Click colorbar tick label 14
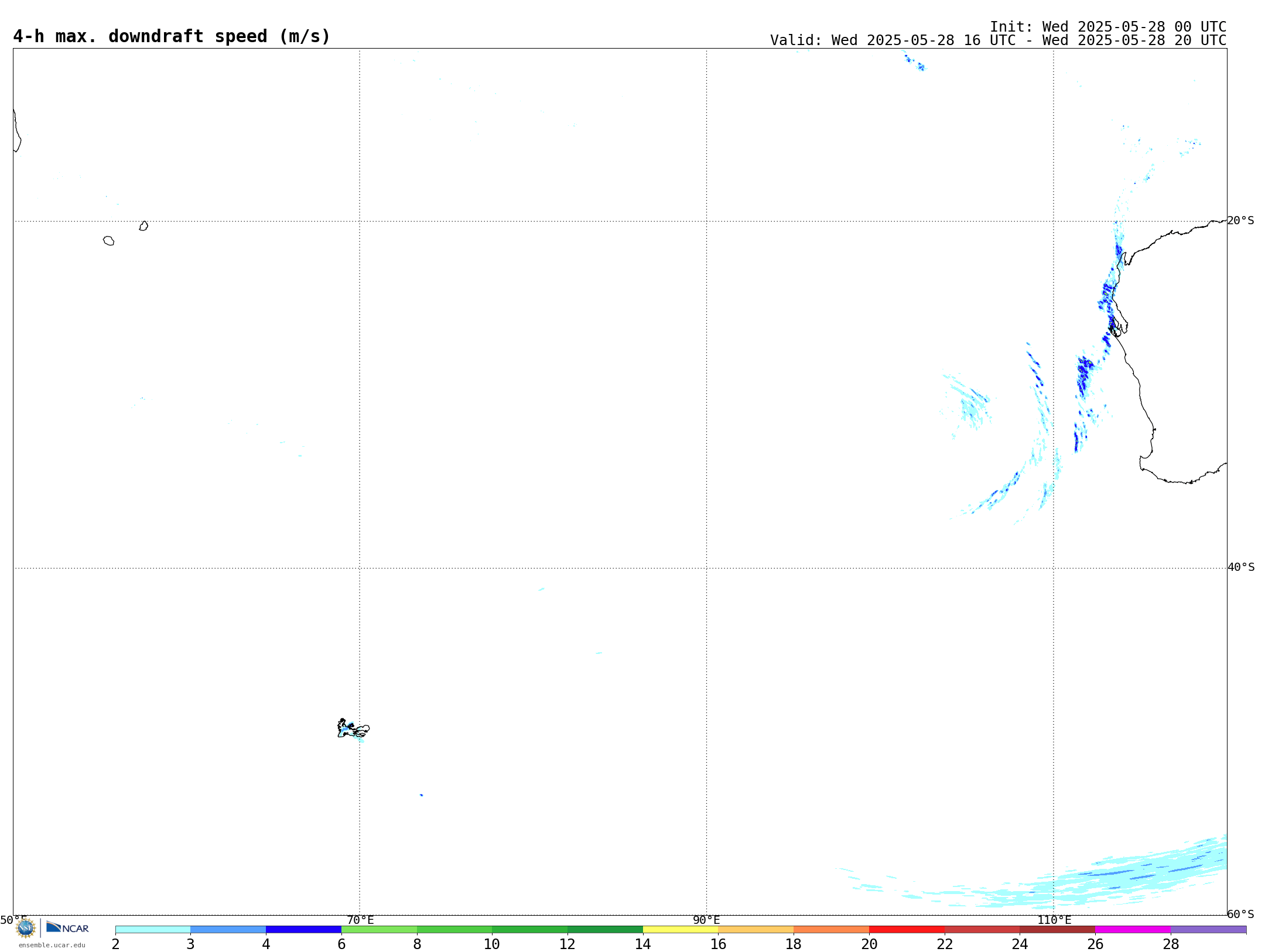The image size is (1265, 952). 643,944
